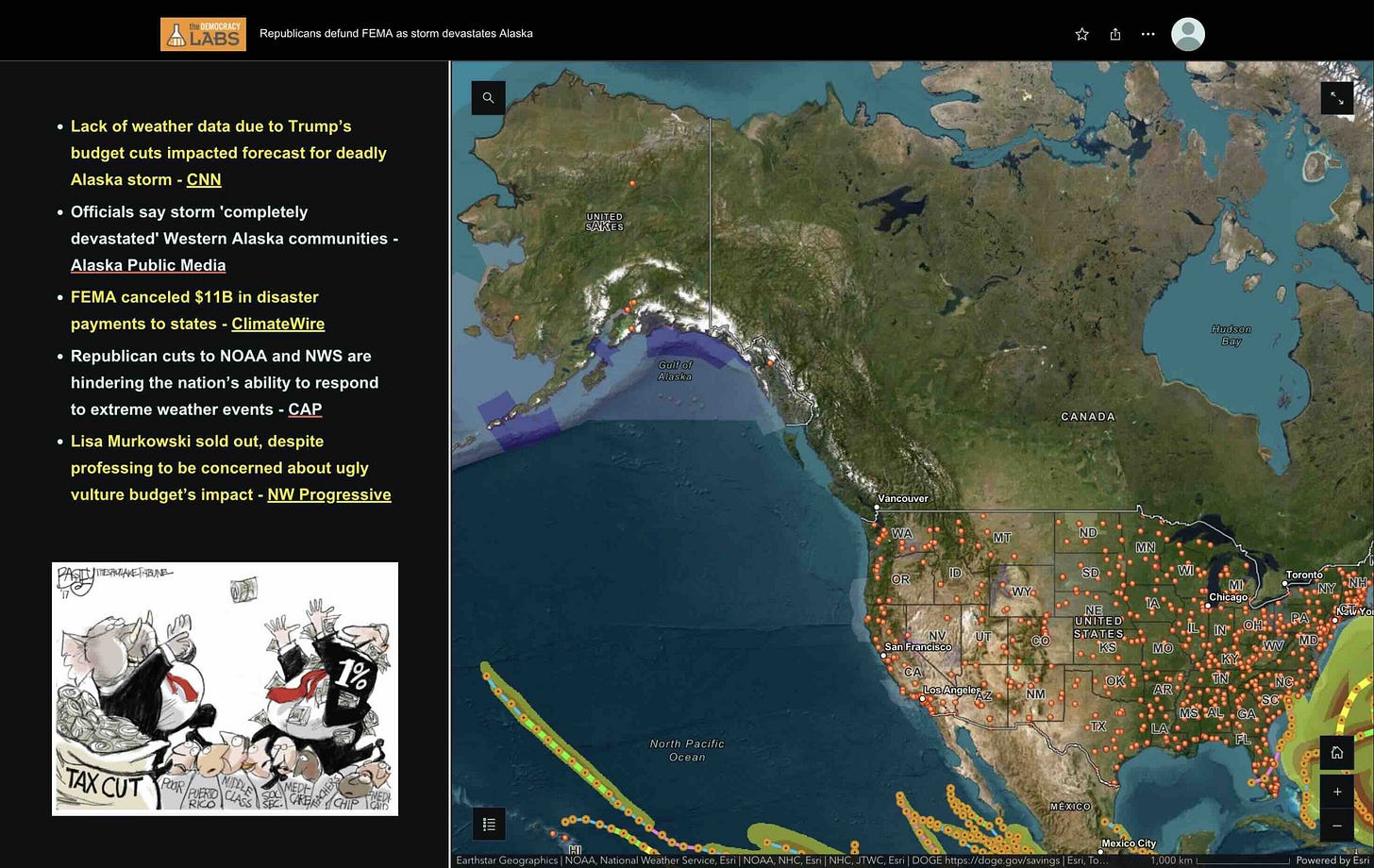This screenshot has width=1374, height=868.
Task: Open the map search tool
Action: tap(488, 98)
